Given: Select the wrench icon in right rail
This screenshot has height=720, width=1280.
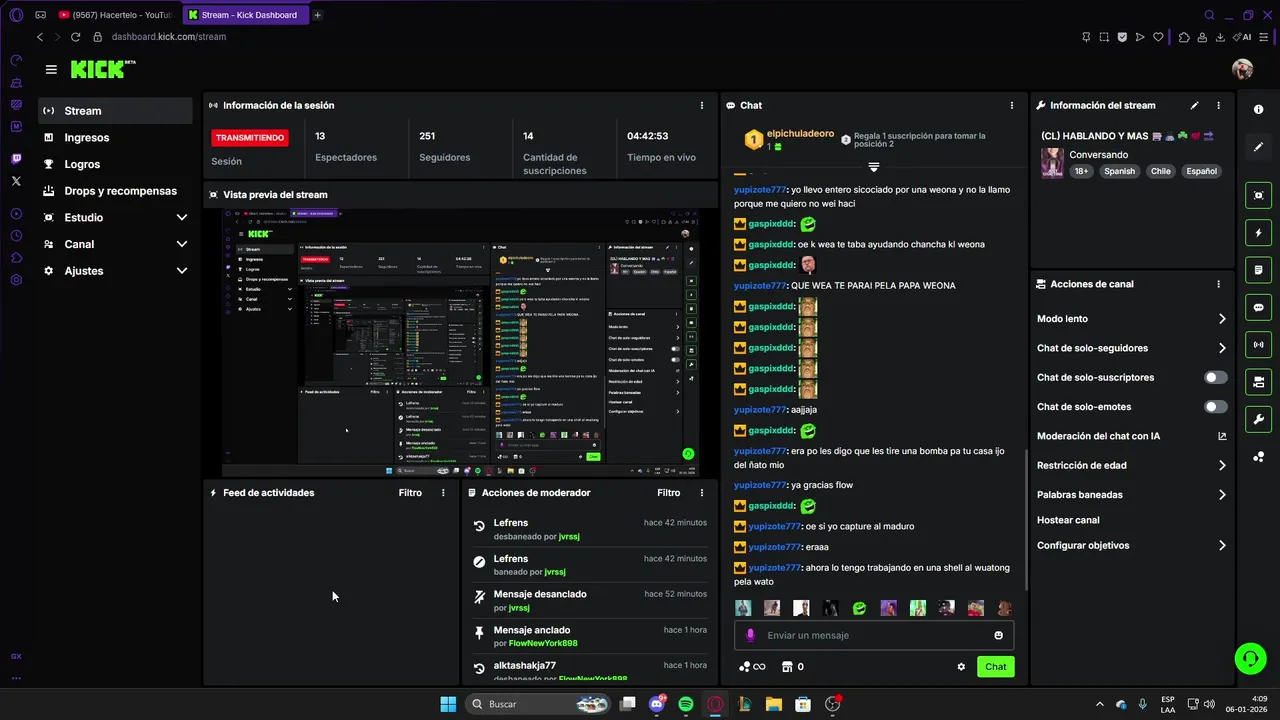Looking at the screenshot, I should coord(1258,419).
